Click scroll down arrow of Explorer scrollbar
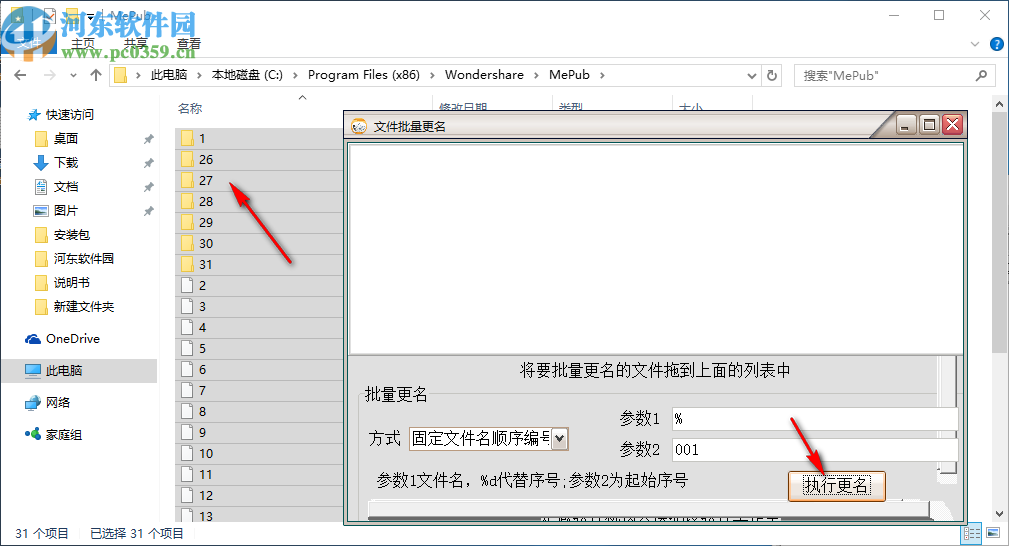The image size is (1009, 546). (999, 514)
